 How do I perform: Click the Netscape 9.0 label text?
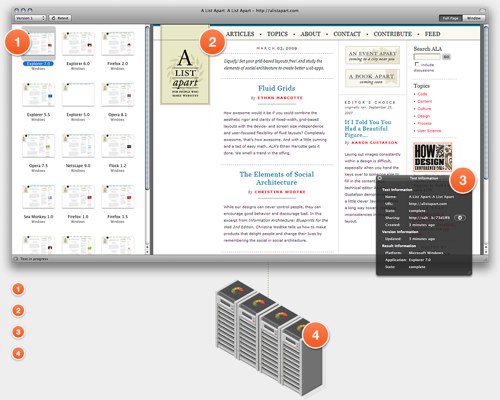(x=78, y=165)
